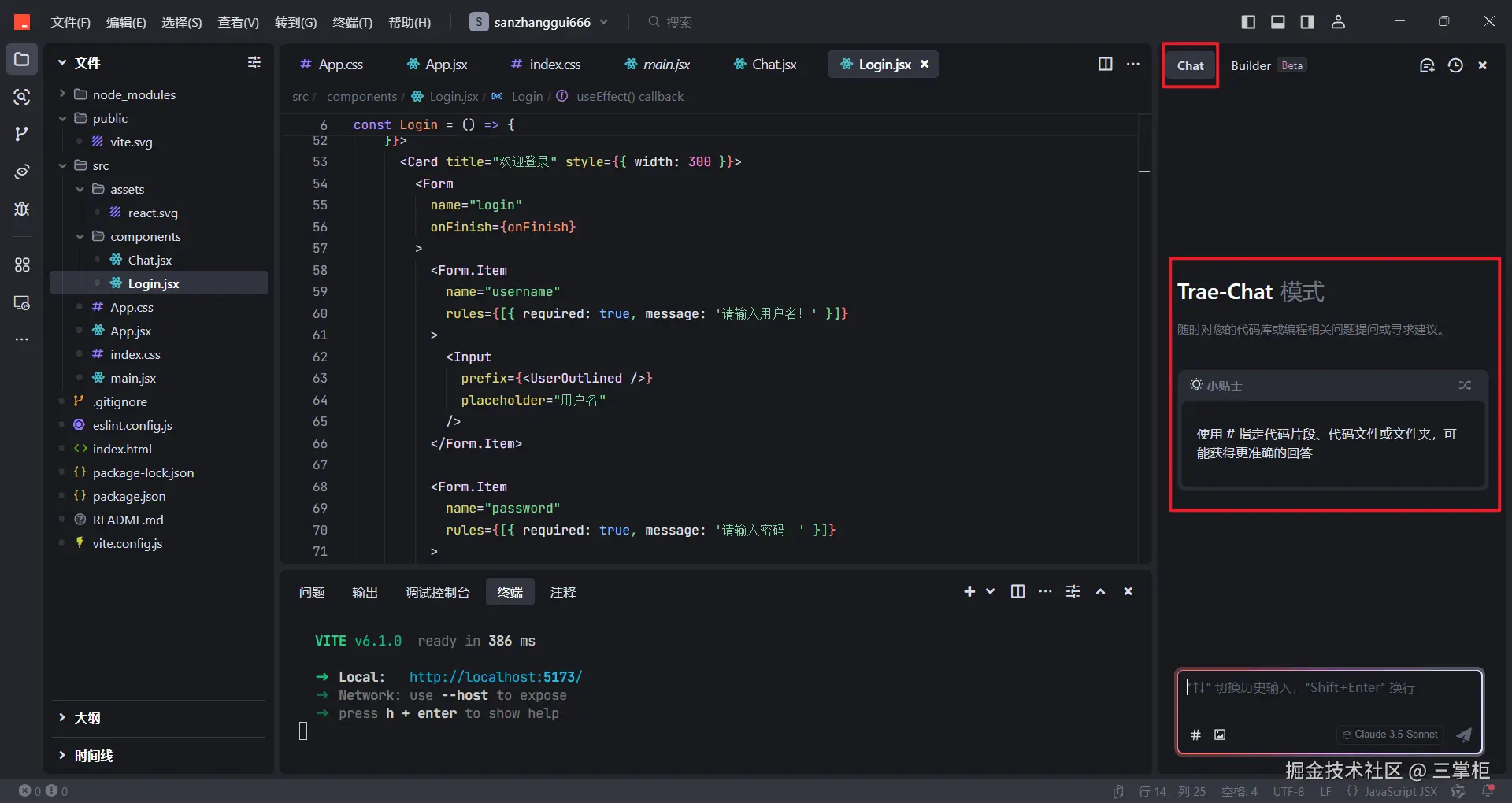1512x803 pixels.
Task: Show more activity bar items ellipsis
Action: coord(22,339)
